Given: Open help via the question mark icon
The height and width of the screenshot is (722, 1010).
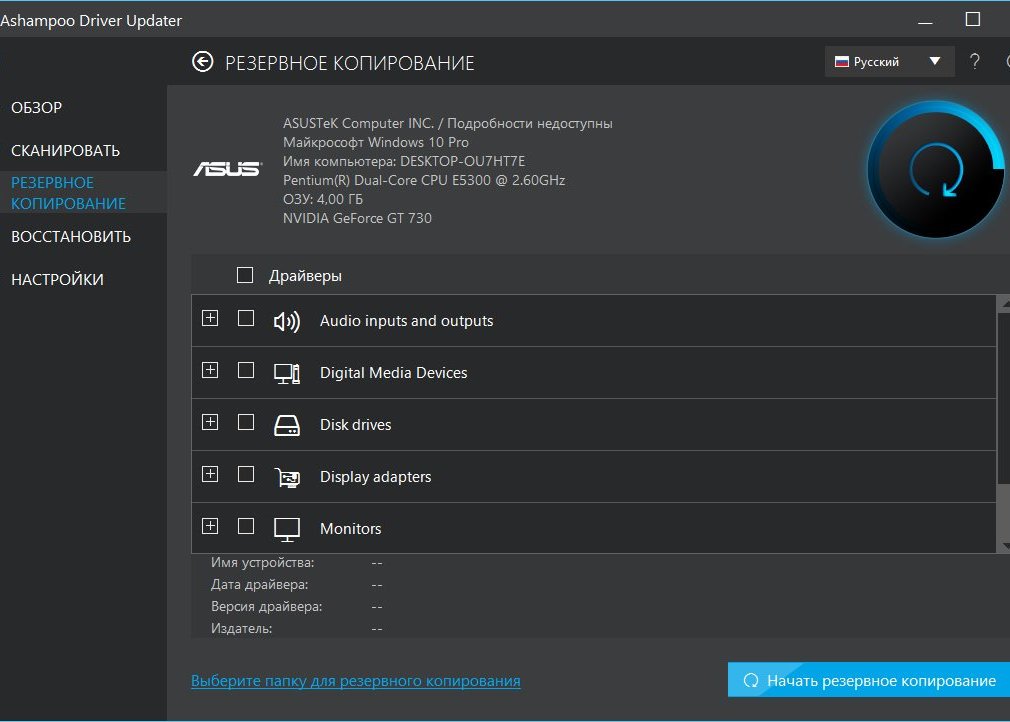Looking at the screenshot, I should 975,62.
